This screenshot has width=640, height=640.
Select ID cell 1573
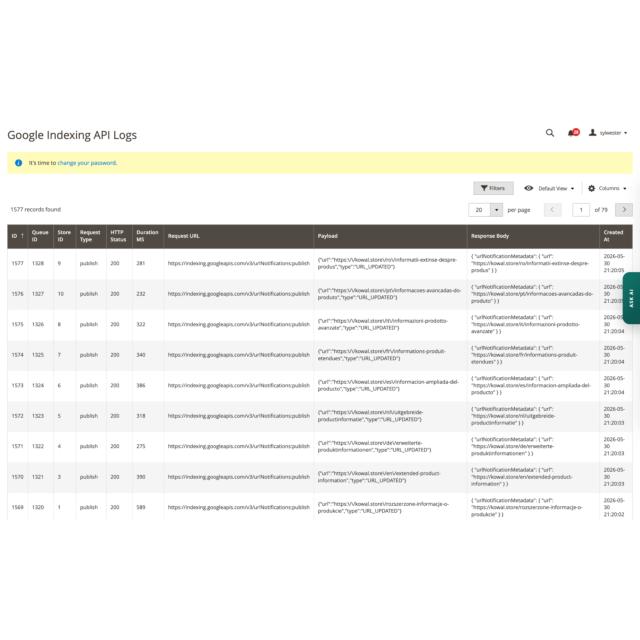18,385
